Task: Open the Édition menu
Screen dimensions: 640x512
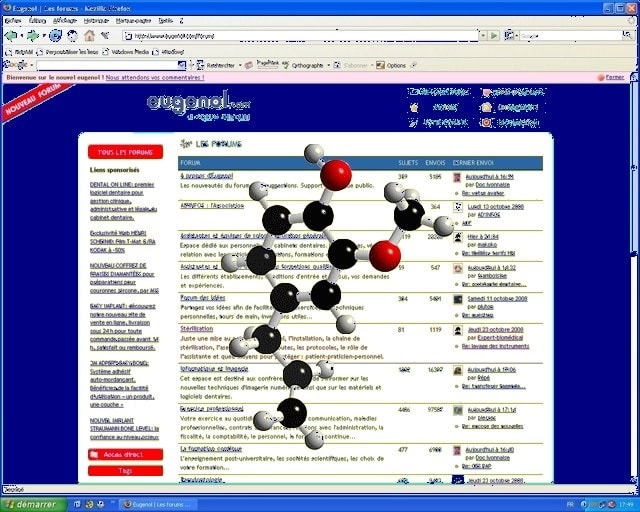Action: [38, 20]
